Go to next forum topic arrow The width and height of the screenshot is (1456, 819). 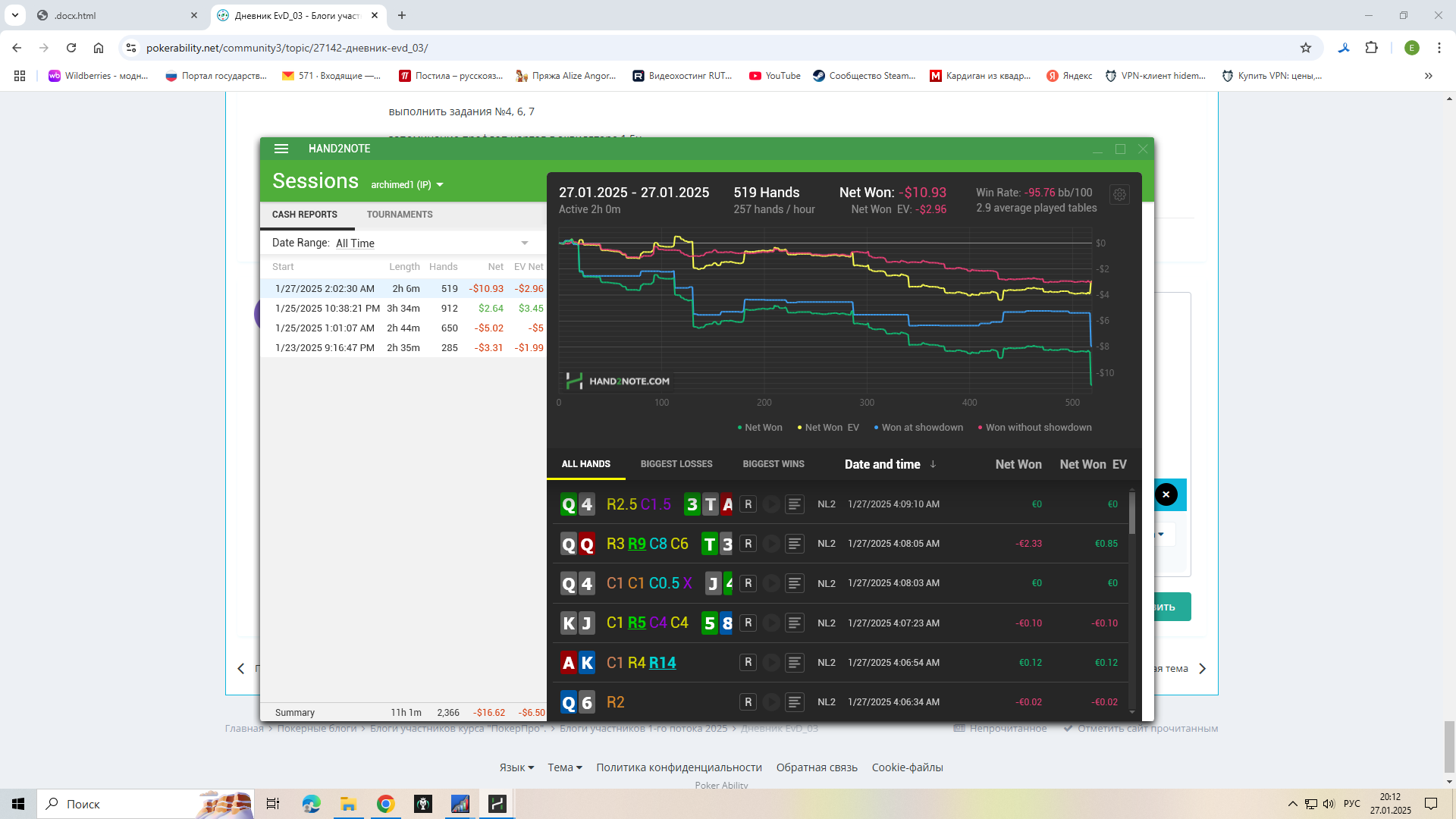pos(1202,669)
